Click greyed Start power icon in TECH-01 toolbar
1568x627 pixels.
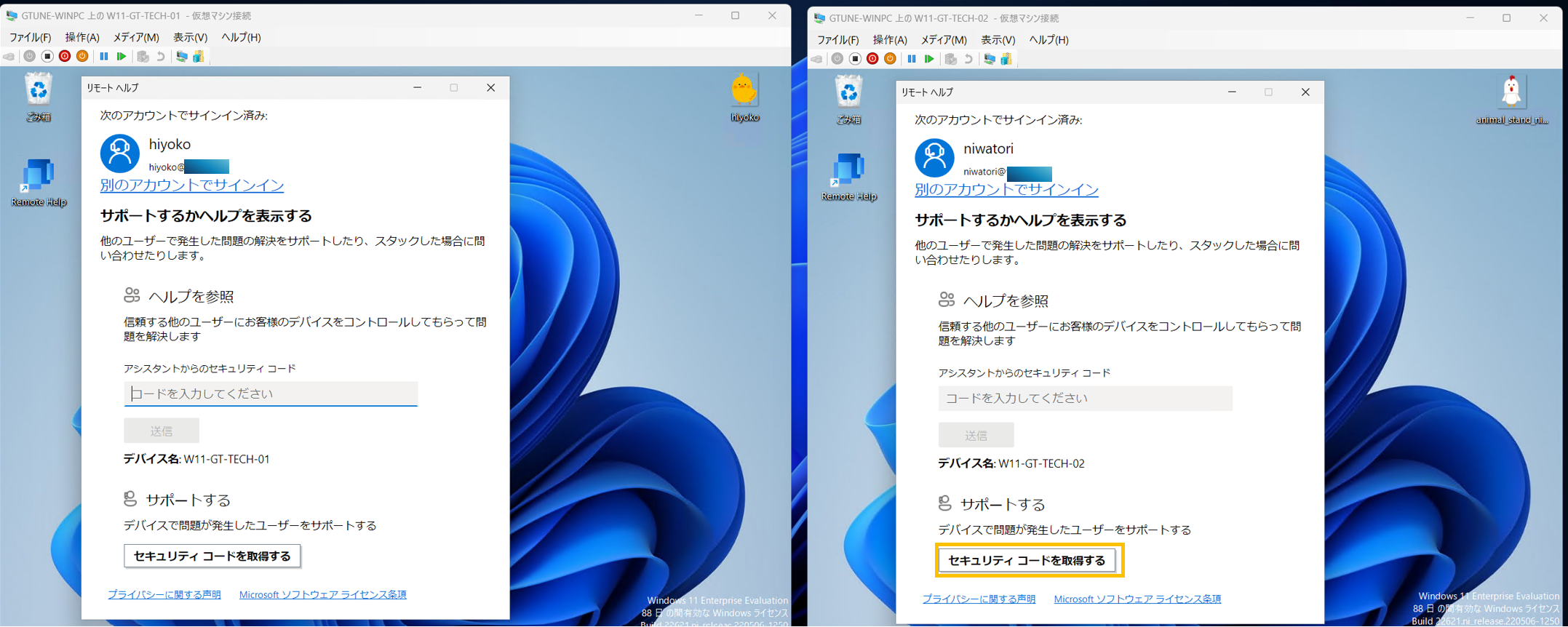point(29,56)
